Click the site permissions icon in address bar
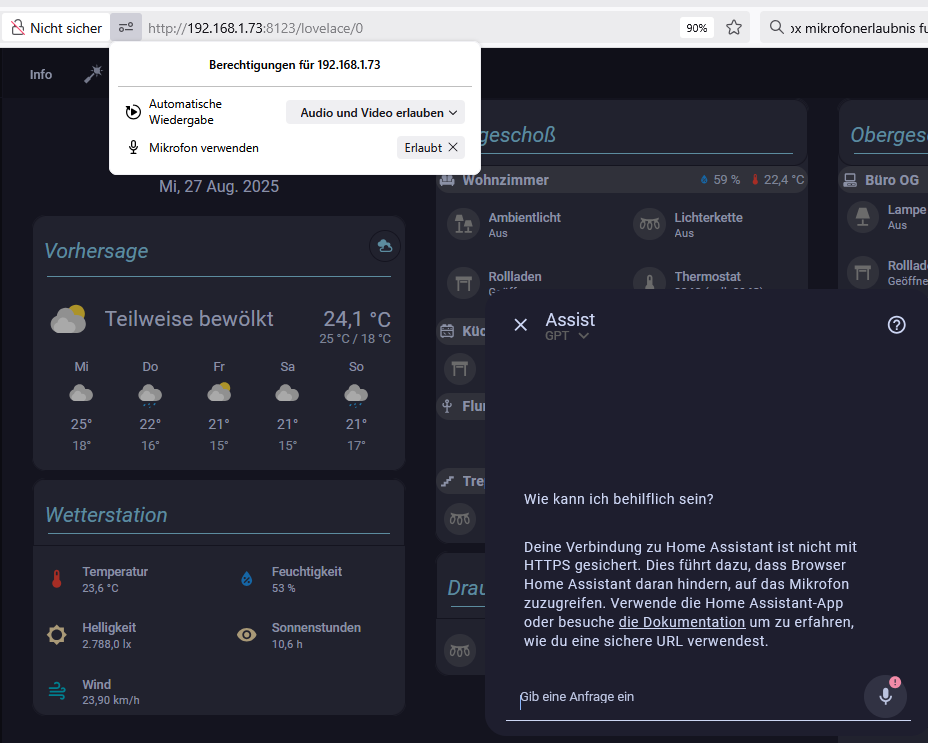The width and height of the screenshot is (928, 743). click(x=126, y=27)
